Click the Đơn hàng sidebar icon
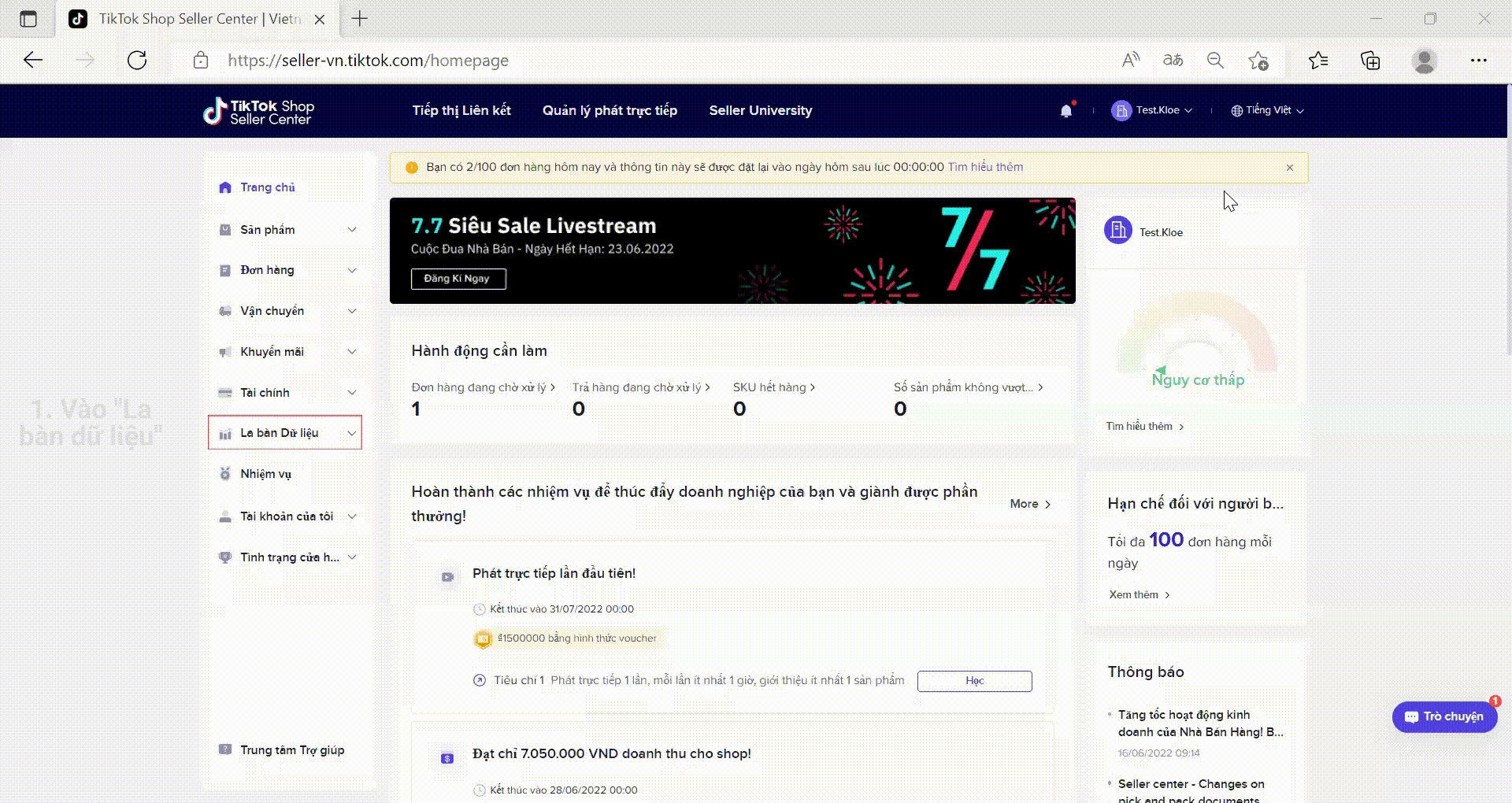The width and height of the screenshot is (1512, 803). click(x=225, y=270)
